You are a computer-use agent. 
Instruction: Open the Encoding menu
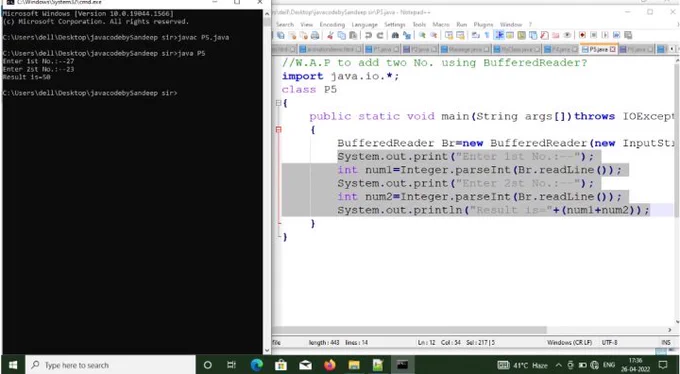point(332,24)
